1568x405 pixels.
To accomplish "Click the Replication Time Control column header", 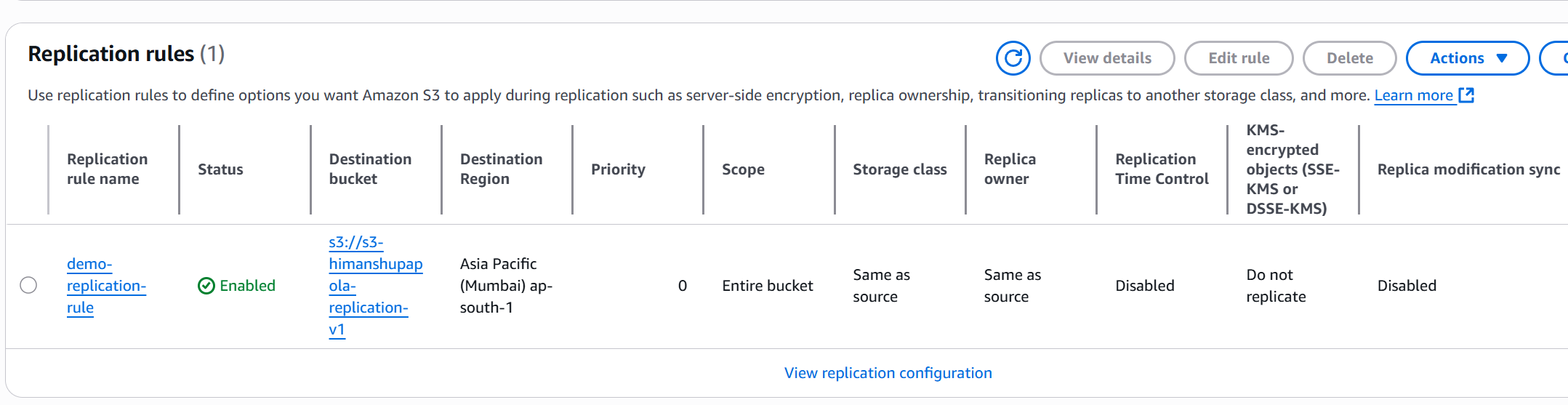I will pos(1162,169).
